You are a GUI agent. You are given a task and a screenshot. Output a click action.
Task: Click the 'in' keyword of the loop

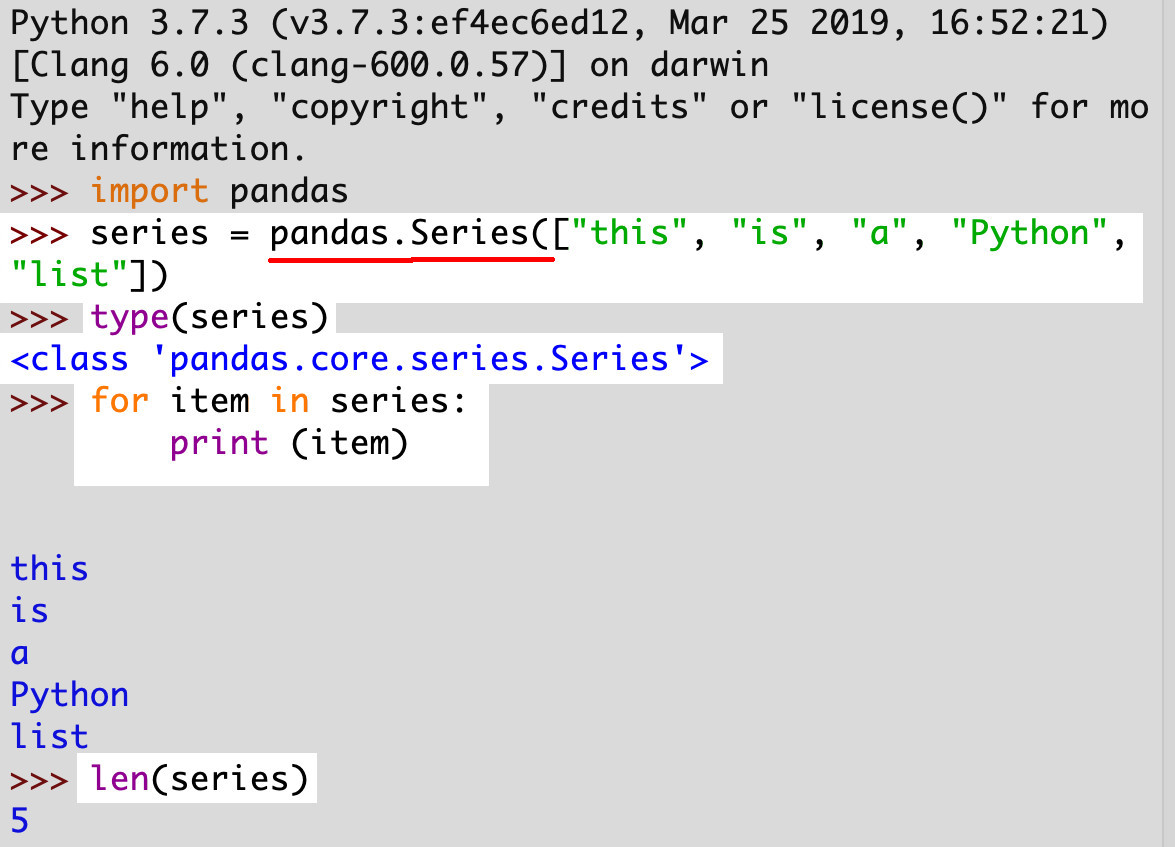pyautogui.click(x=290, y=401)
